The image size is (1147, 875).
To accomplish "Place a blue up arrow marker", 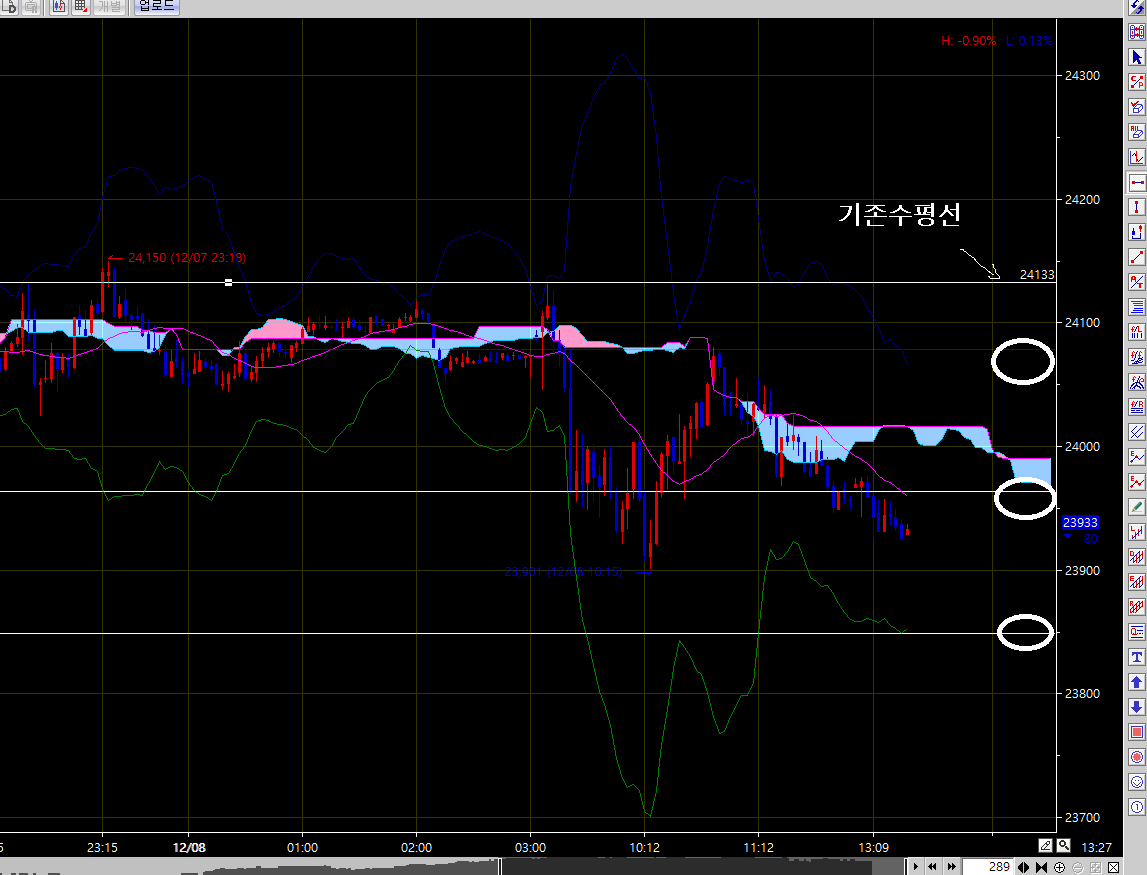I will [1136, 682].
